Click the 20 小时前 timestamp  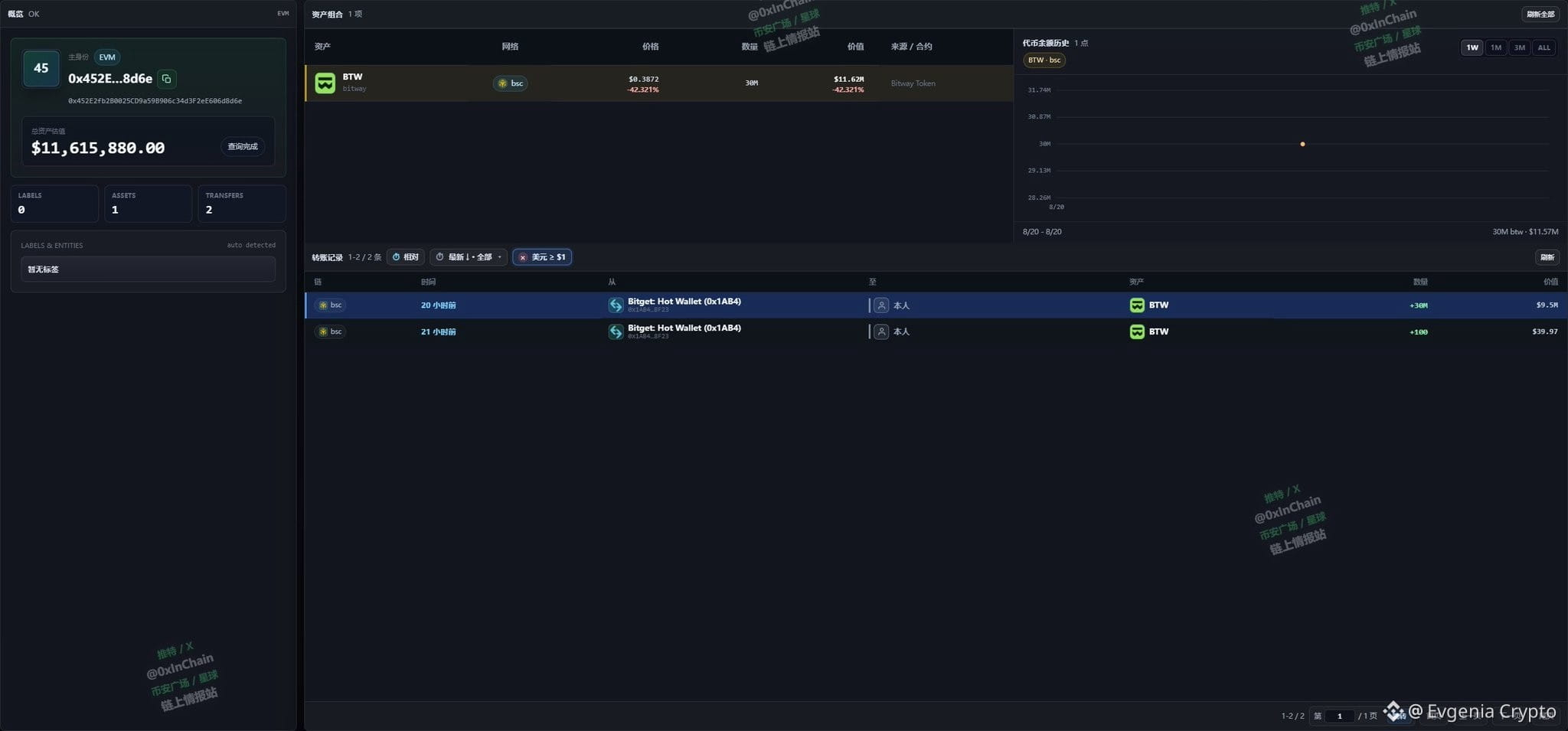[438, 305]
